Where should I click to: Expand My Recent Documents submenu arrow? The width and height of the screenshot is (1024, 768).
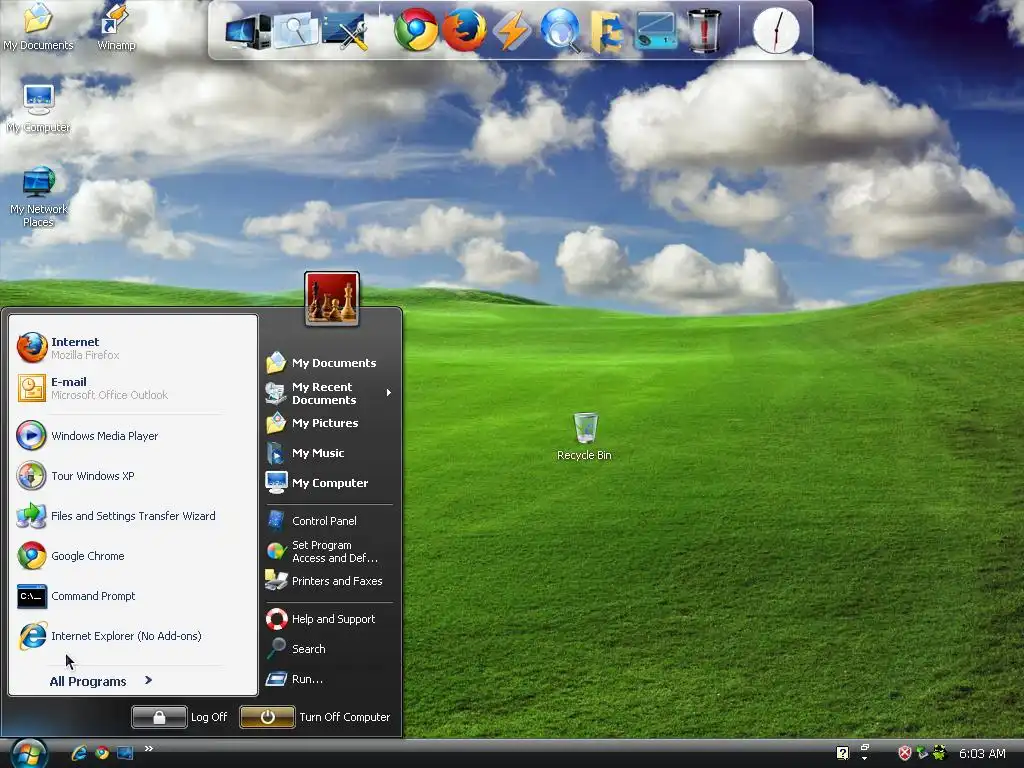(389, 392)
